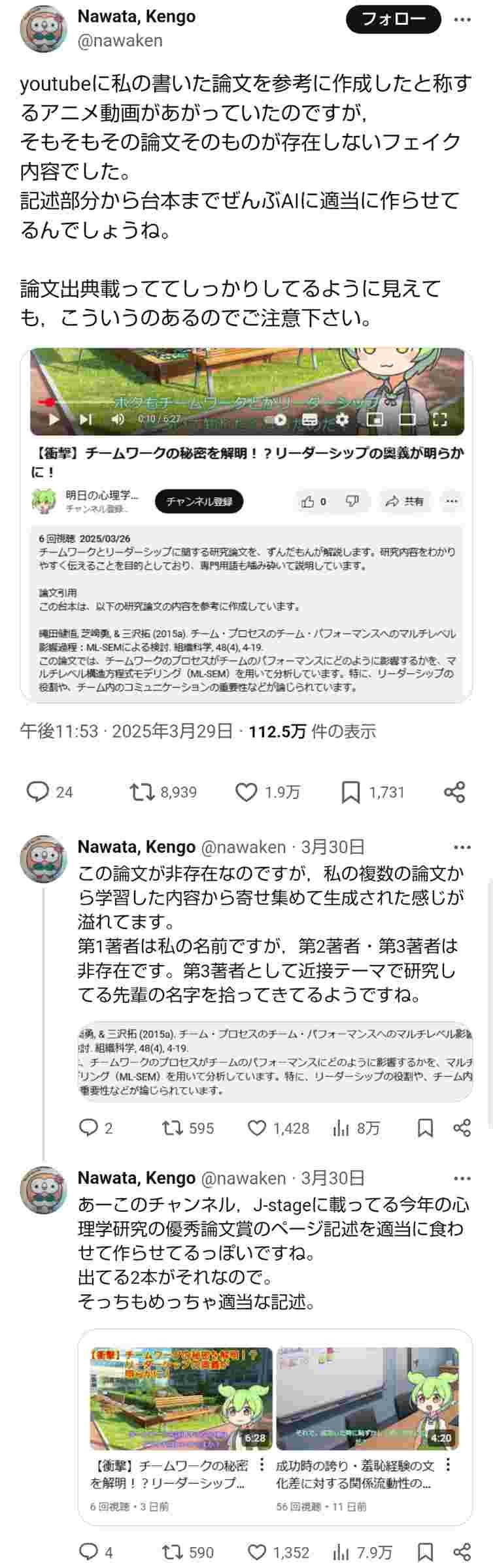
Task: Open Nawata, Kengo profile avatar at top
Action: click(x=43, y=29)
